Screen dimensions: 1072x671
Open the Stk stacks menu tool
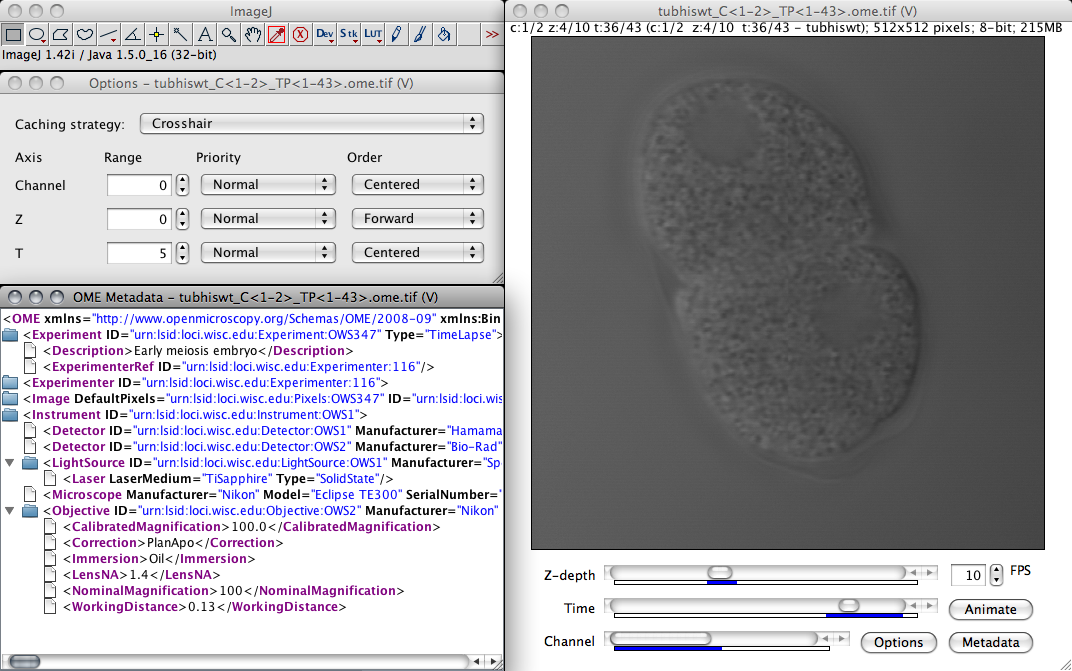point(349,34)
